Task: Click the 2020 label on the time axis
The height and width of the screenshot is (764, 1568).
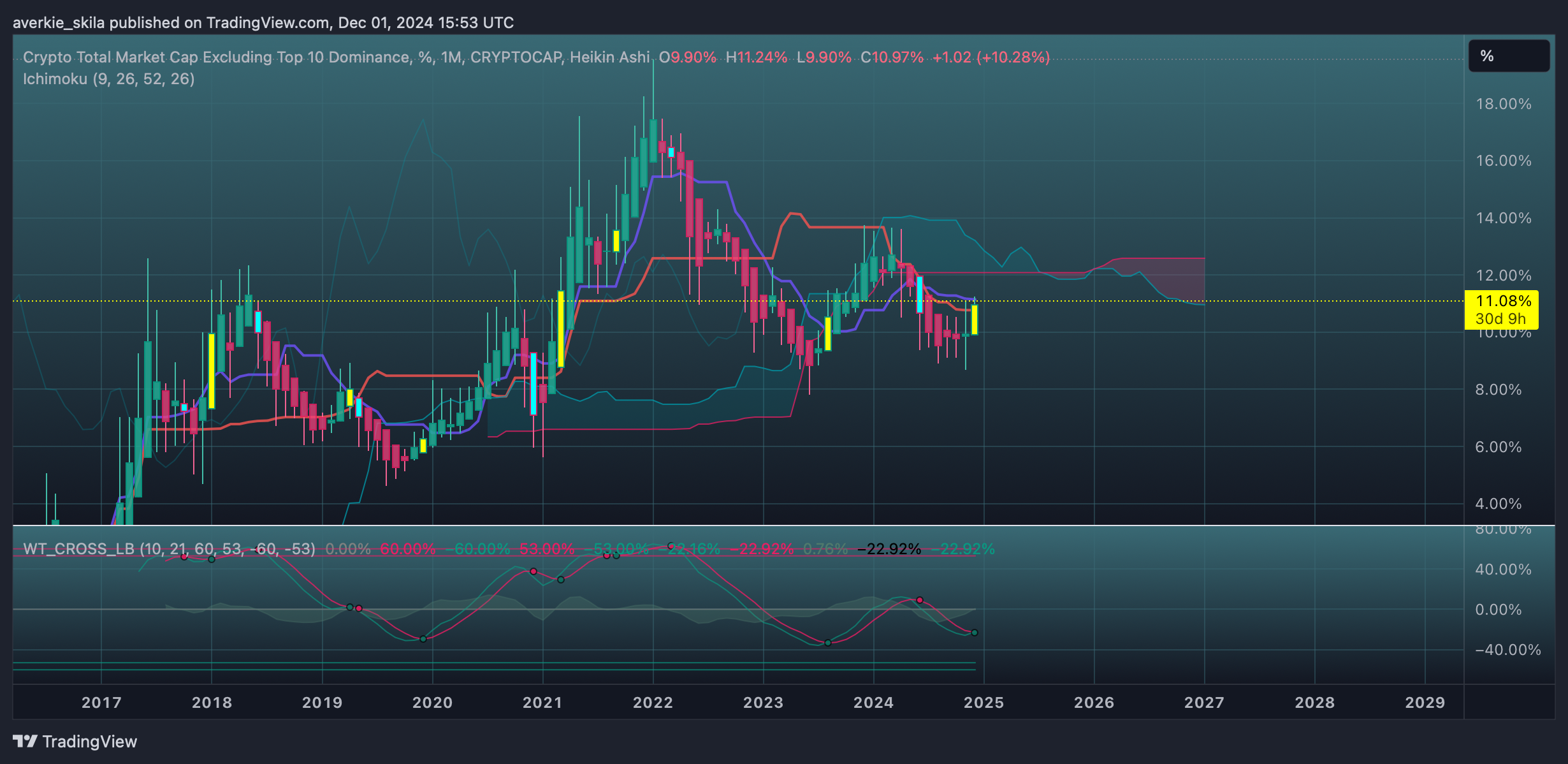Action: 432,703
